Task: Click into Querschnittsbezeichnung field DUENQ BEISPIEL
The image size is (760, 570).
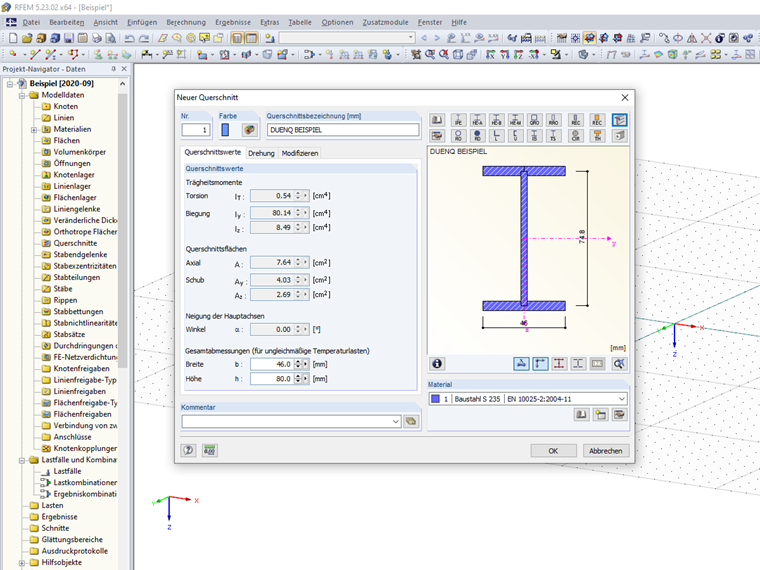Action: click(x=343, y=130)
